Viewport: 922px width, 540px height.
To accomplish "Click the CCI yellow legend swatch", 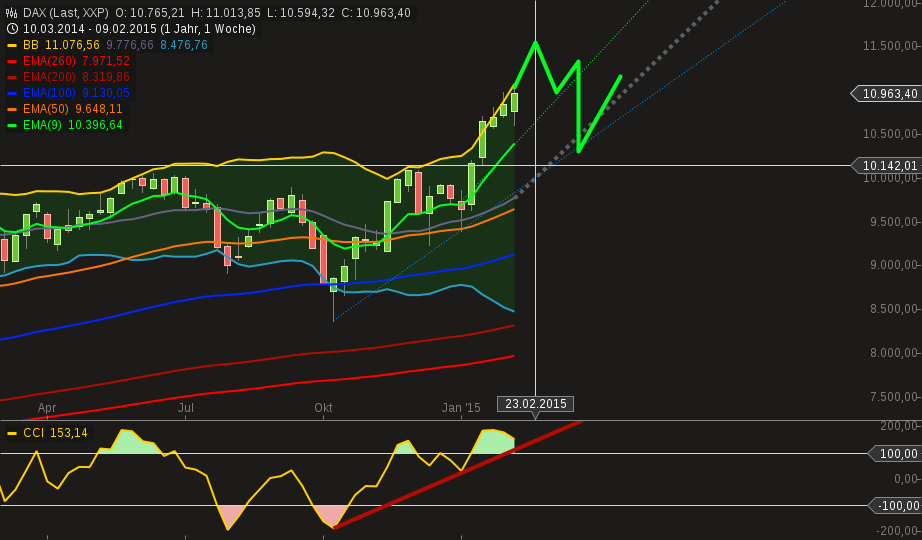I will point(12,434).
